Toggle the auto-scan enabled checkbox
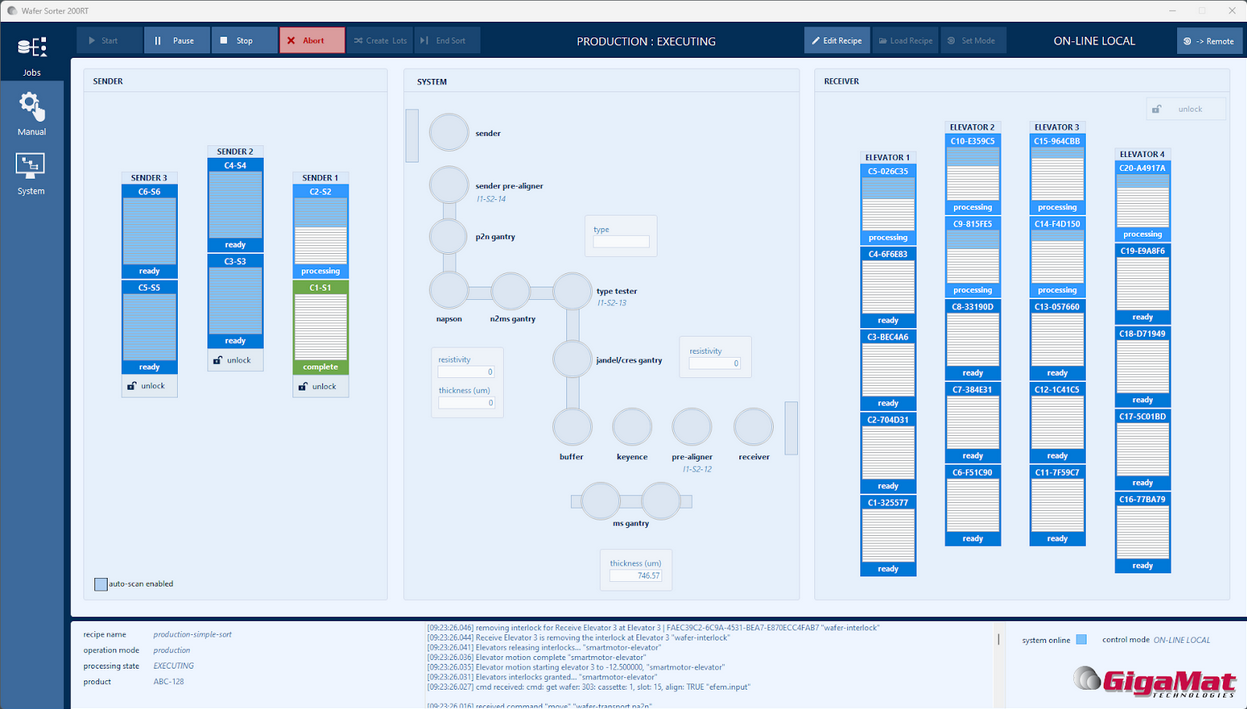The image size is (1247, 709). (x=101, y=584)
